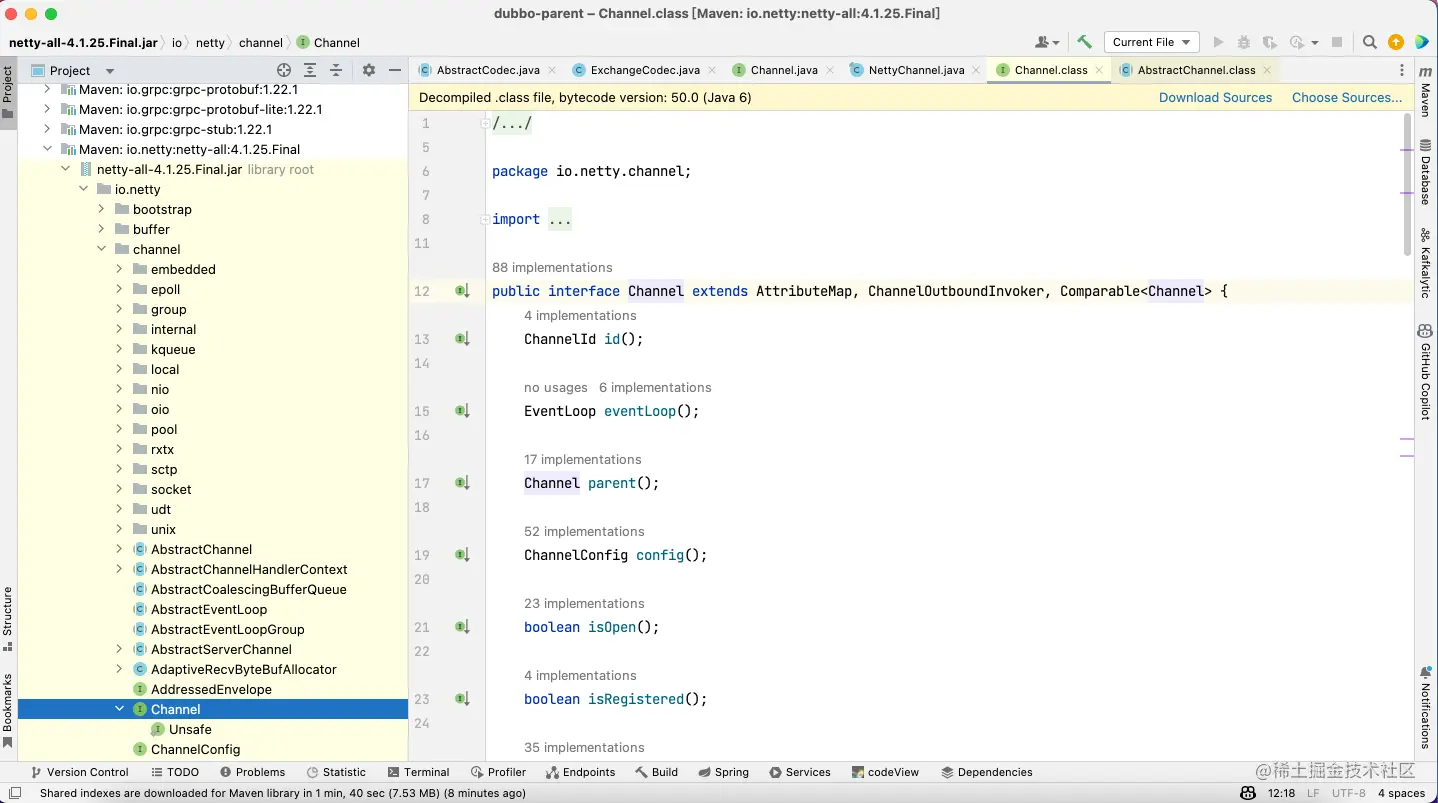Hide the Project panel with minus icon
1438x803 pixels.
(x=395, y=70)
